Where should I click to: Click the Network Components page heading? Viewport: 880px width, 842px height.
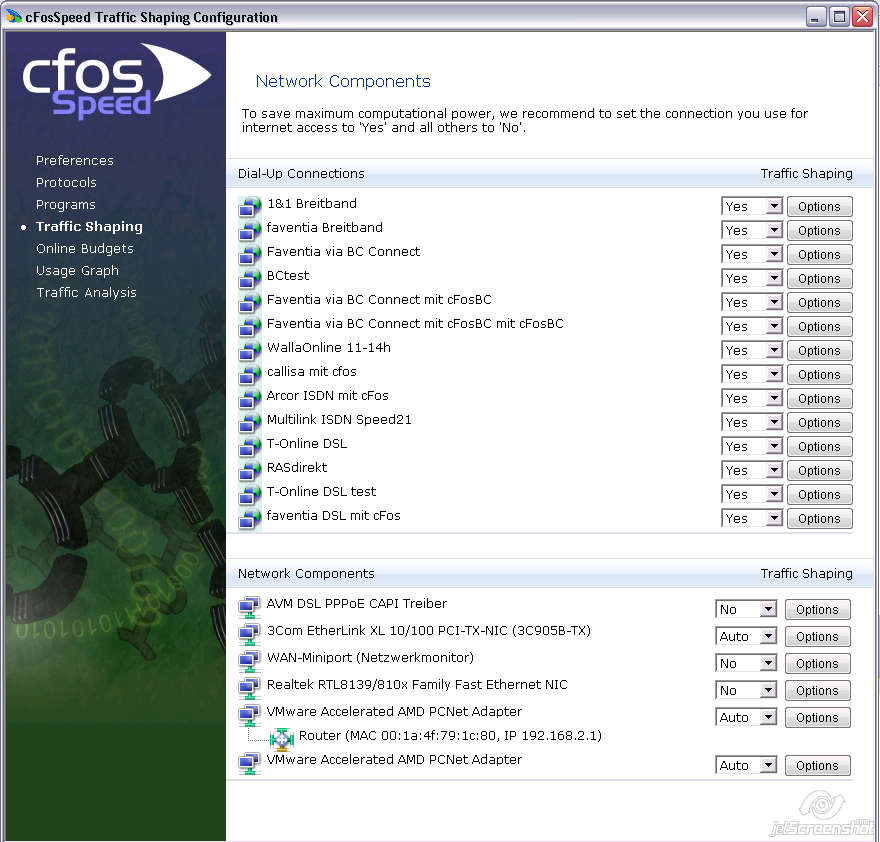343,81
